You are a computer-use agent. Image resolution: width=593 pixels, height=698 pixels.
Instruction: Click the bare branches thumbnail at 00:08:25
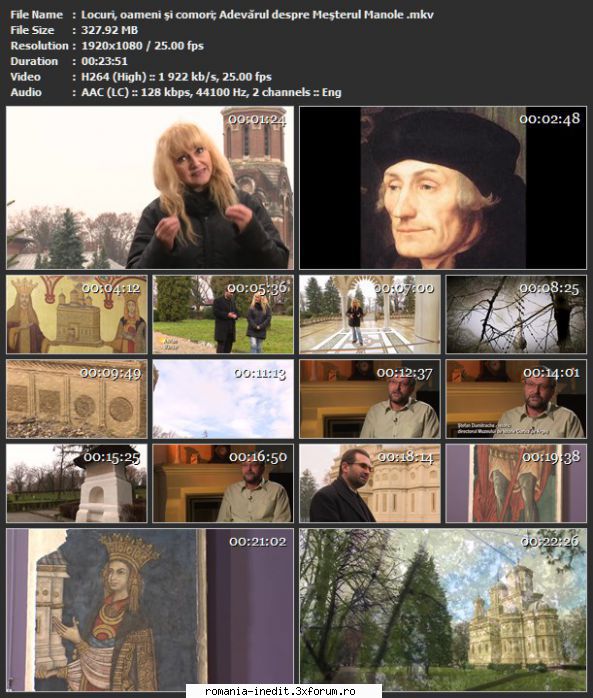[x=516, y=314]
